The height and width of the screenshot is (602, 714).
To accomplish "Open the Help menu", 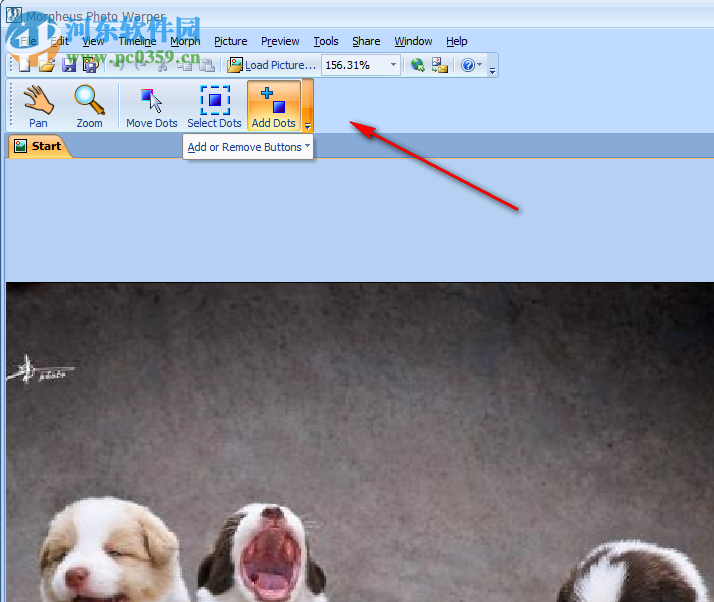I will [x=457, y=41].
